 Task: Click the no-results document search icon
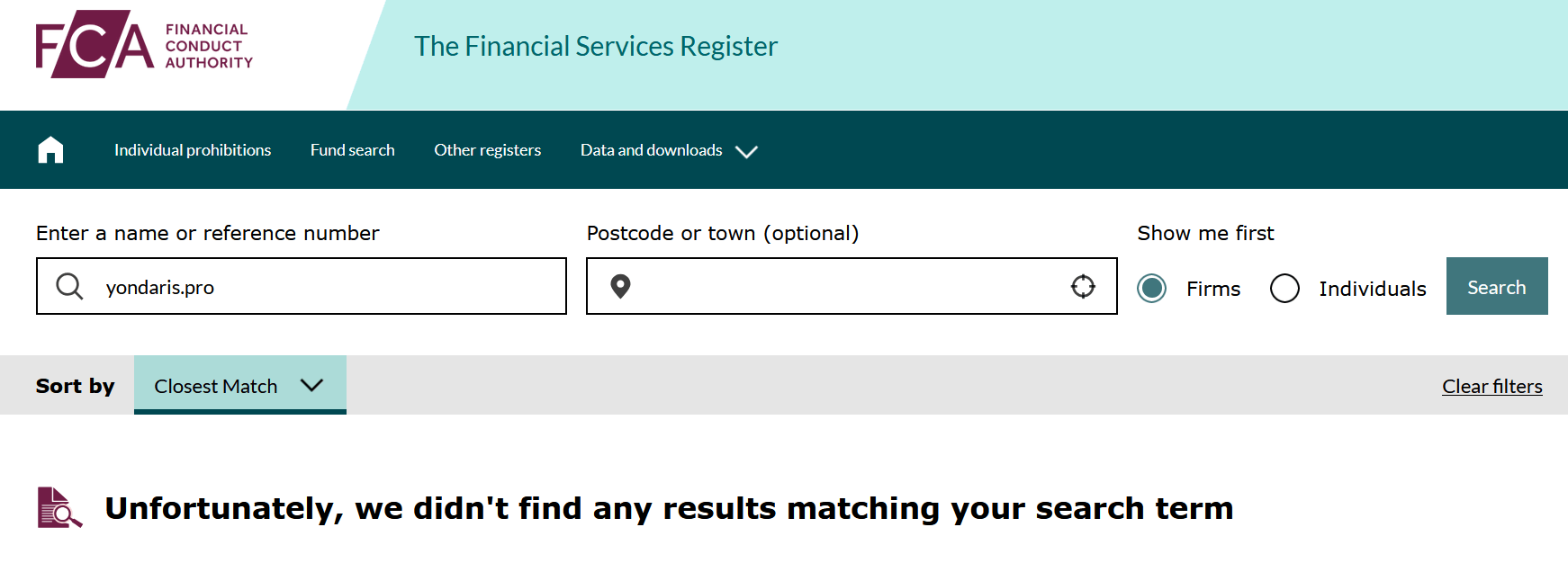(59, 507)
